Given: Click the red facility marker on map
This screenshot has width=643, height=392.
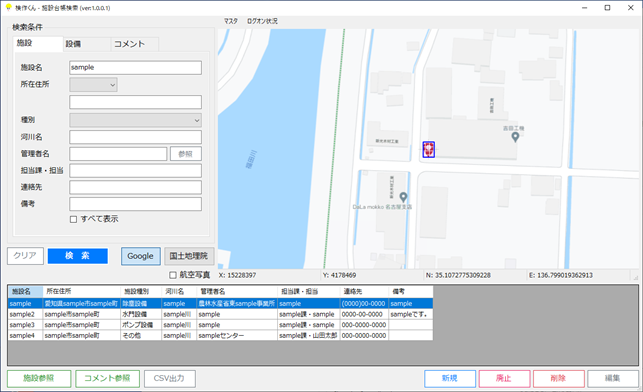Looking at the screenshot, I should 429,150.
